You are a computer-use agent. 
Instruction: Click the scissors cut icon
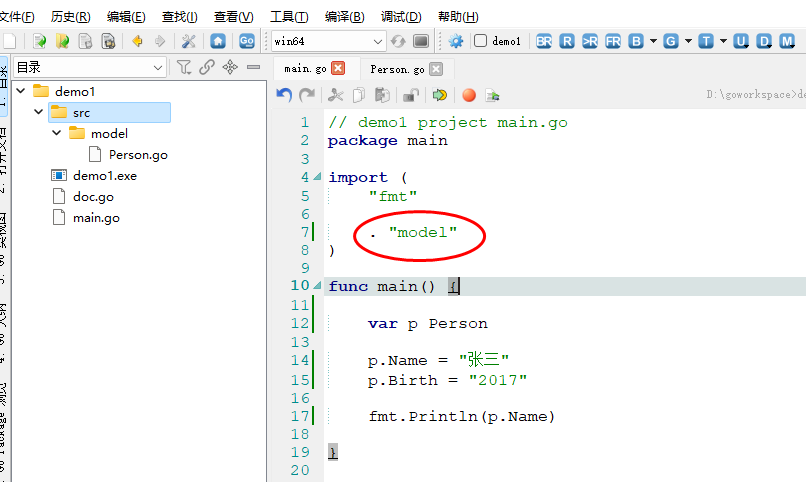[335, 95]
